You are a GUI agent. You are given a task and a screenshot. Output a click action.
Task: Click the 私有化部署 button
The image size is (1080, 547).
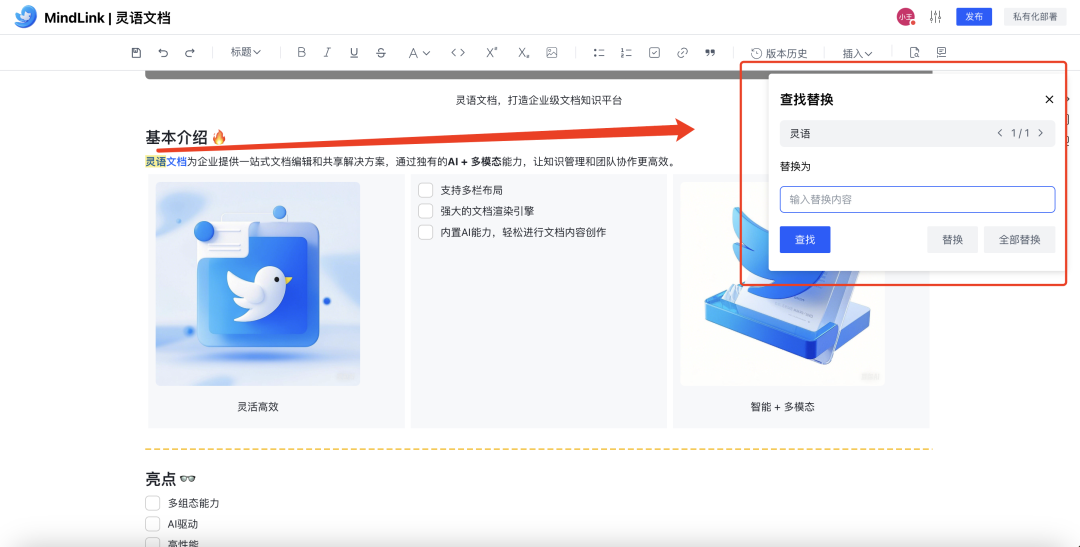pos(1035,17)
